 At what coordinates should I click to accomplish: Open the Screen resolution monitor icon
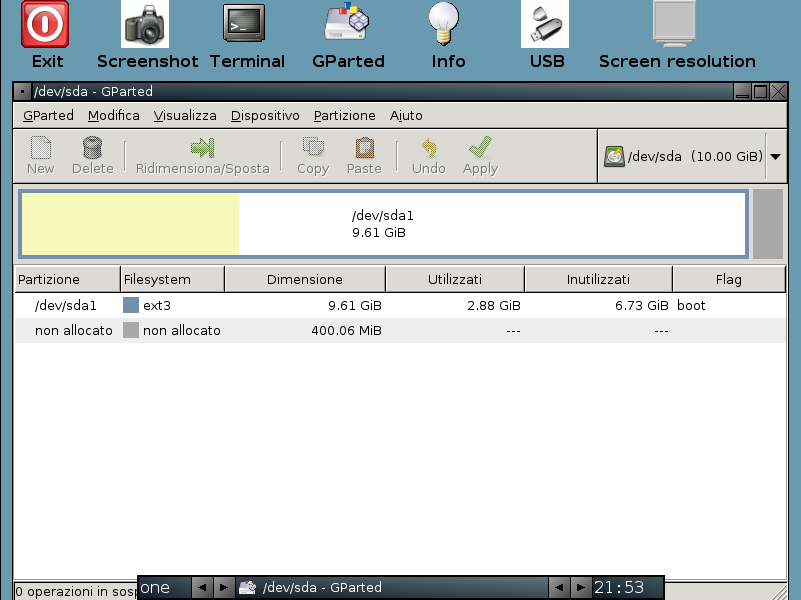[674, 24]
